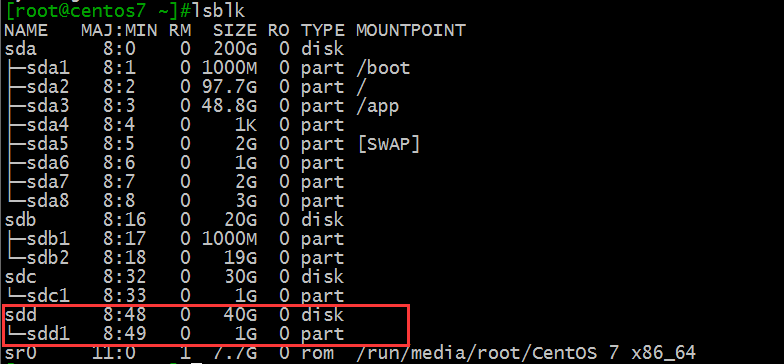This screenshot has height=364, width=784.
Task: Click the [SWAP] mountpoint label
Action: click(x=388, y=144)
